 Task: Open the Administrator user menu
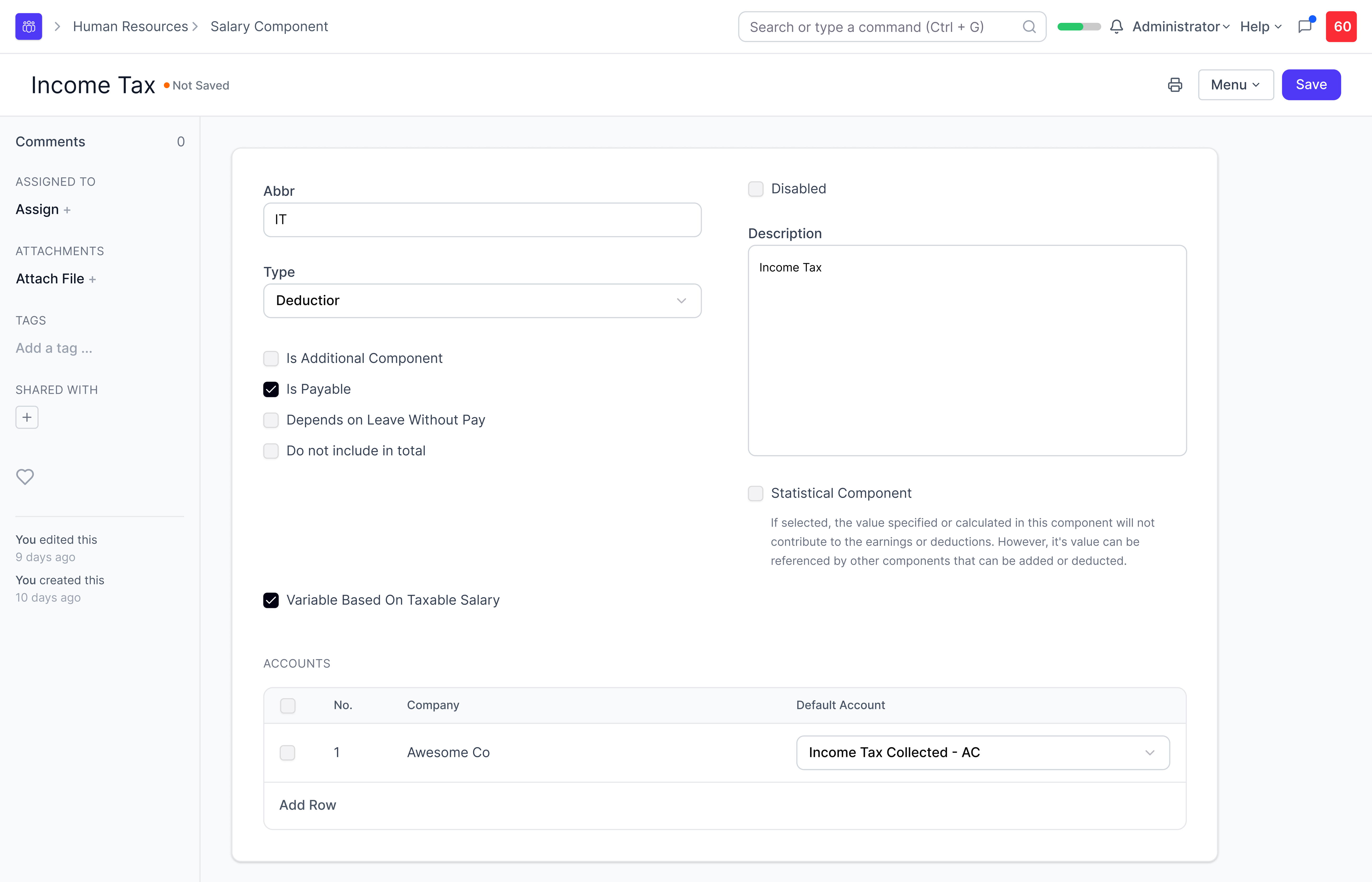pos(1181,27)
